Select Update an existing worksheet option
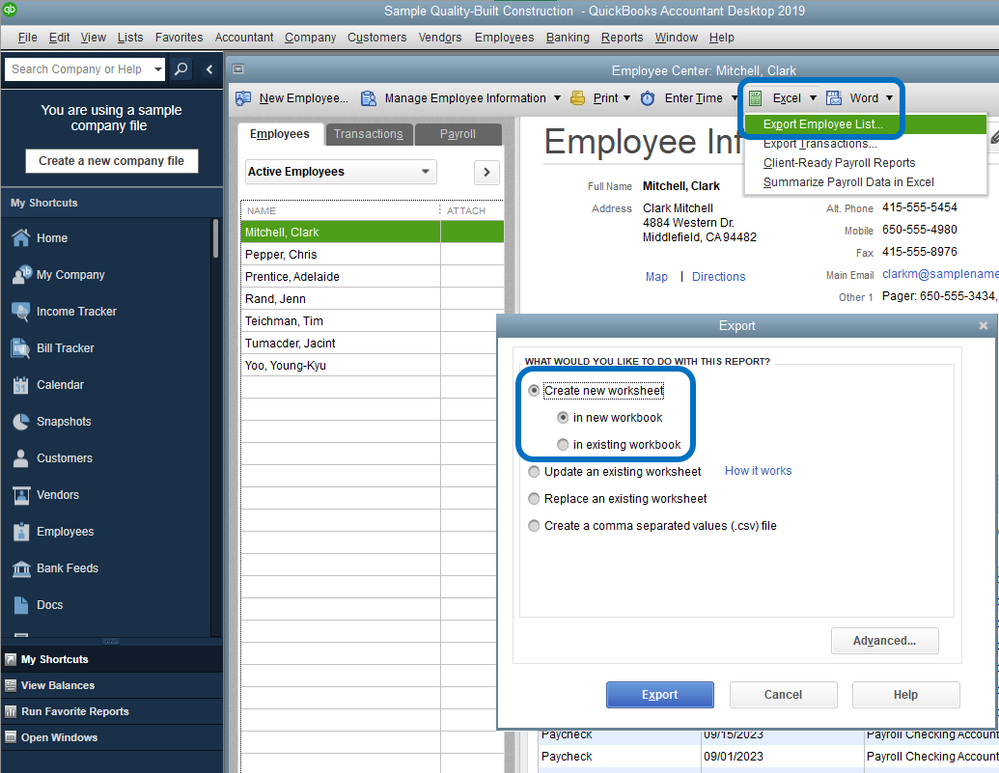Image resolution: width=999 pixels, height=773 pixels. point(534,472)
